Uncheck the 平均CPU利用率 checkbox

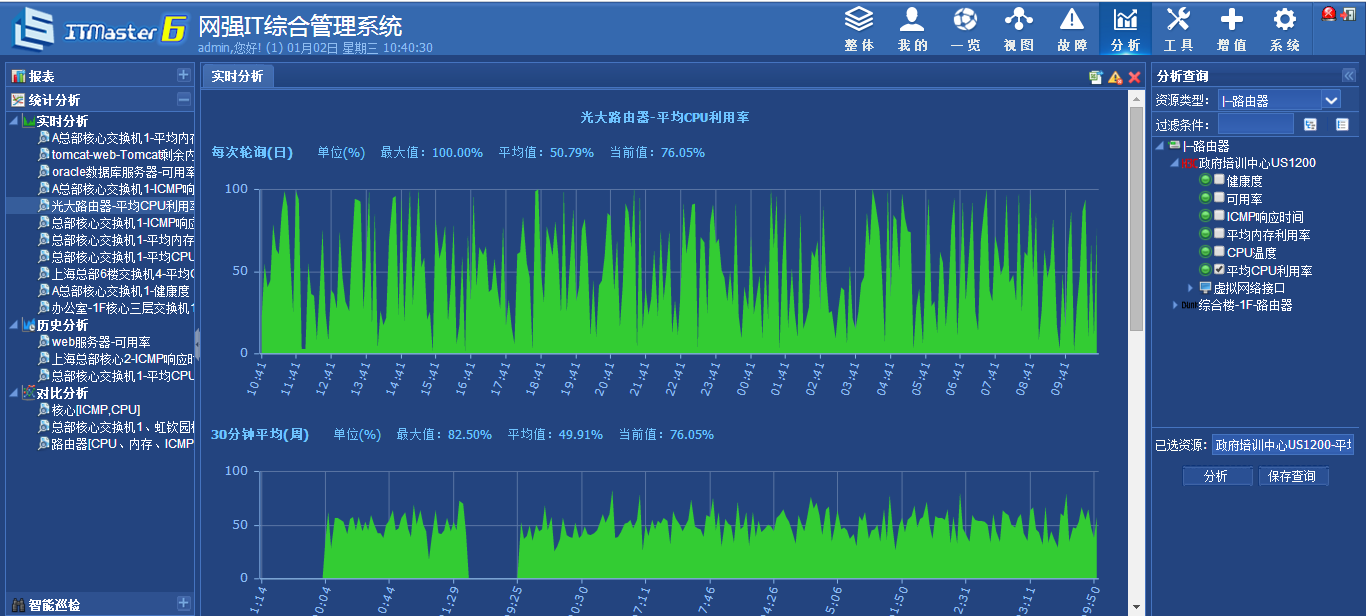[1219, 270]
